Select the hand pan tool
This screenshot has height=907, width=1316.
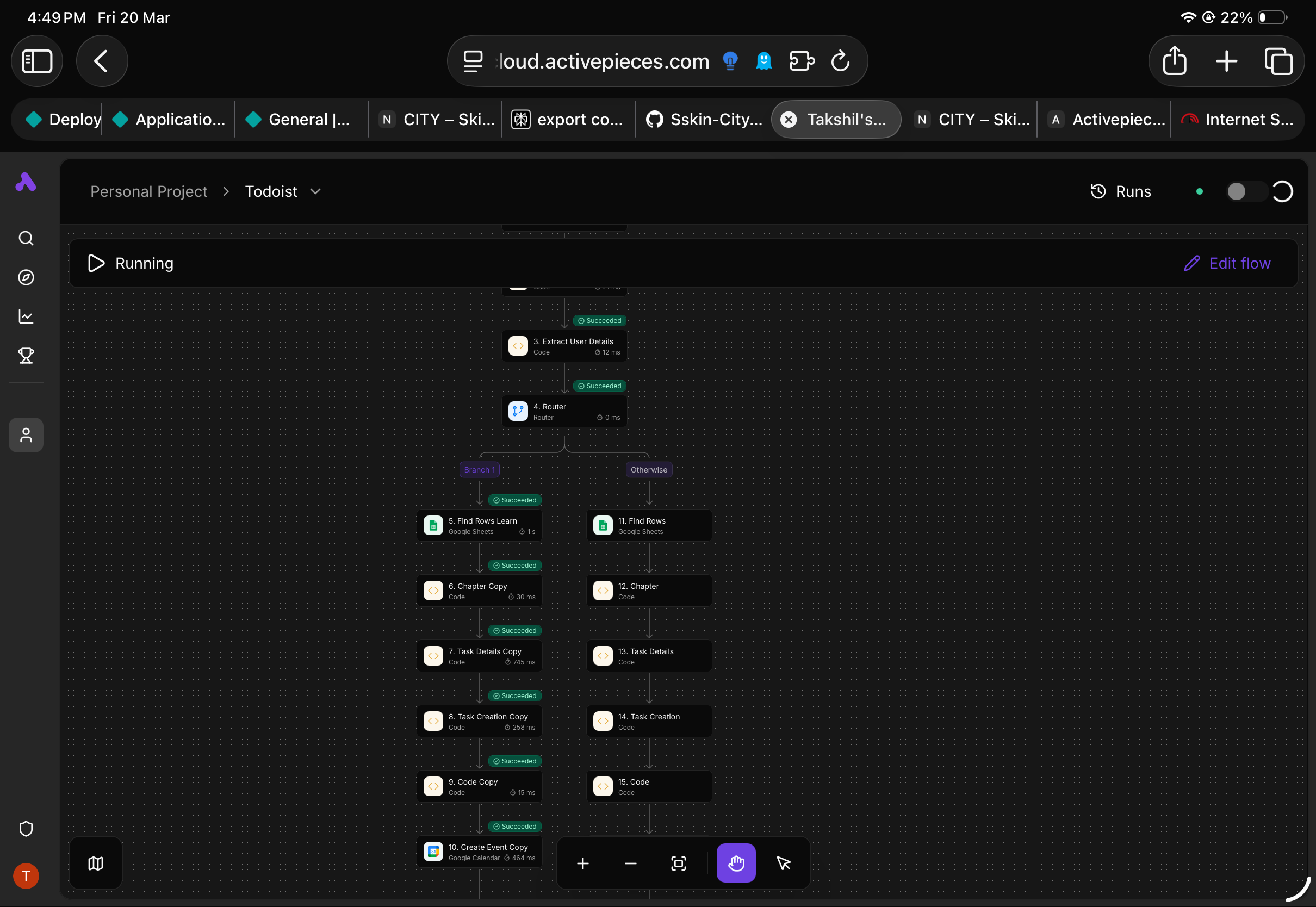(735, 863)
